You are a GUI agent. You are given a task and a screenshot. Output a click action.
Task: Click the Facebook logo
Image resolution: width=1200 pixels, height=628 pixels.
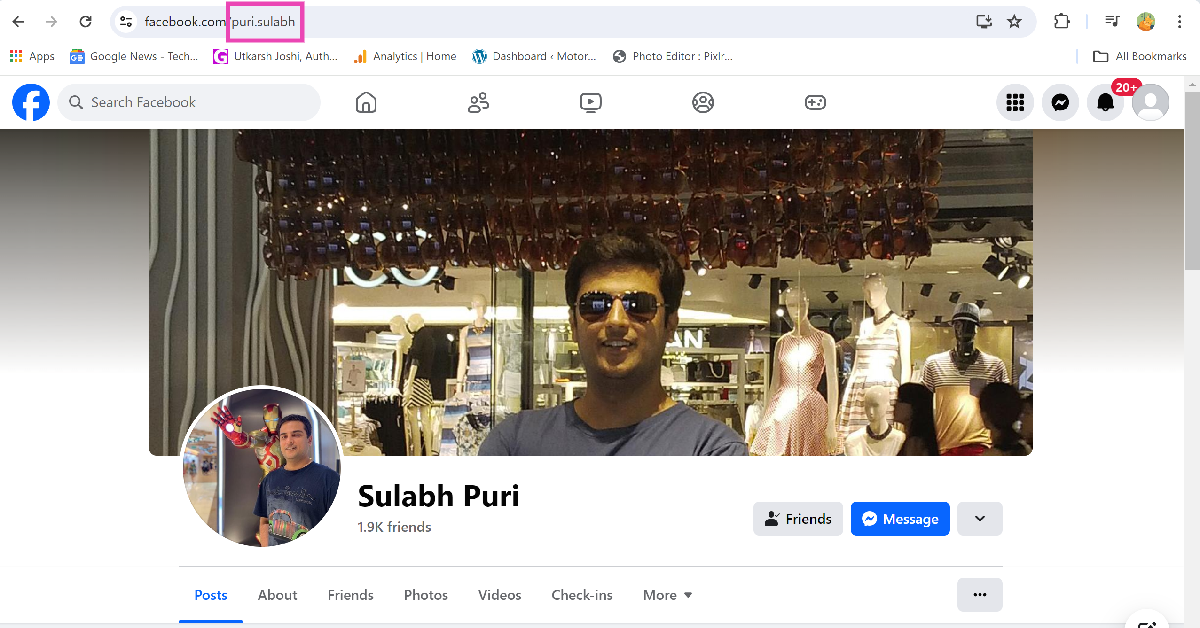coord(31,102)
